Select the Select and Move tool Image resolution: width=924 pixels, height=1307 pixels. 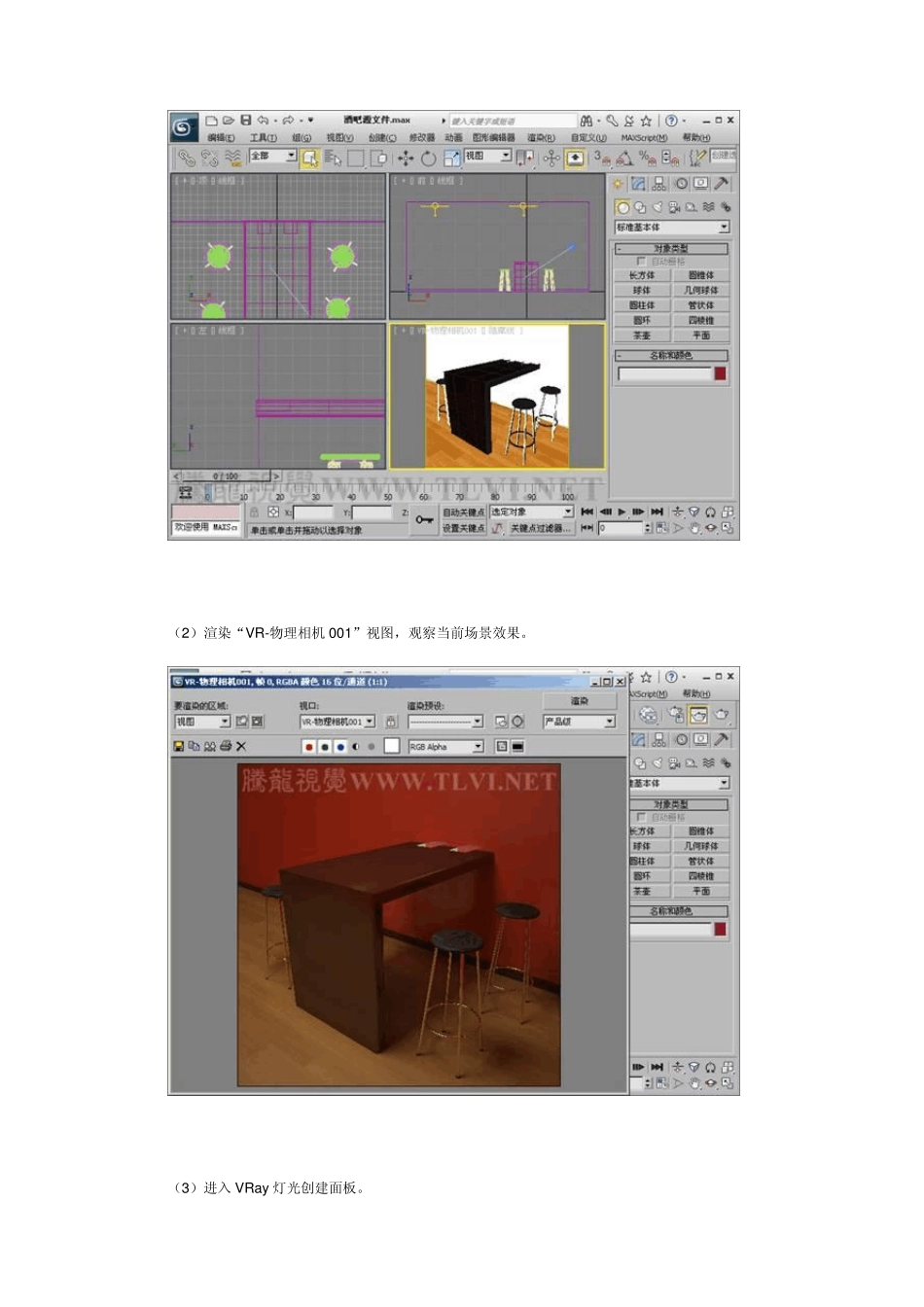pos(406,157)
